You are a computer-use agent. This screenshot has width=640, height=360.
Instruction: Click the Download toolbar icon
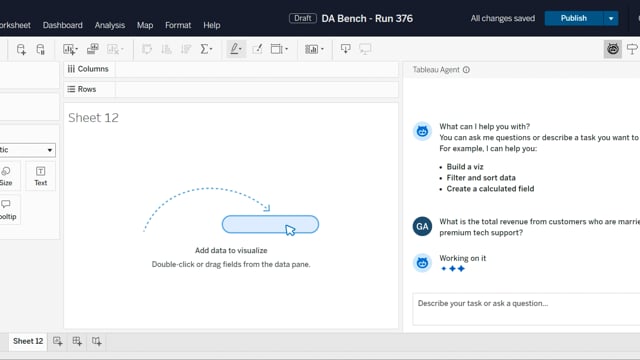click(345, 49)
